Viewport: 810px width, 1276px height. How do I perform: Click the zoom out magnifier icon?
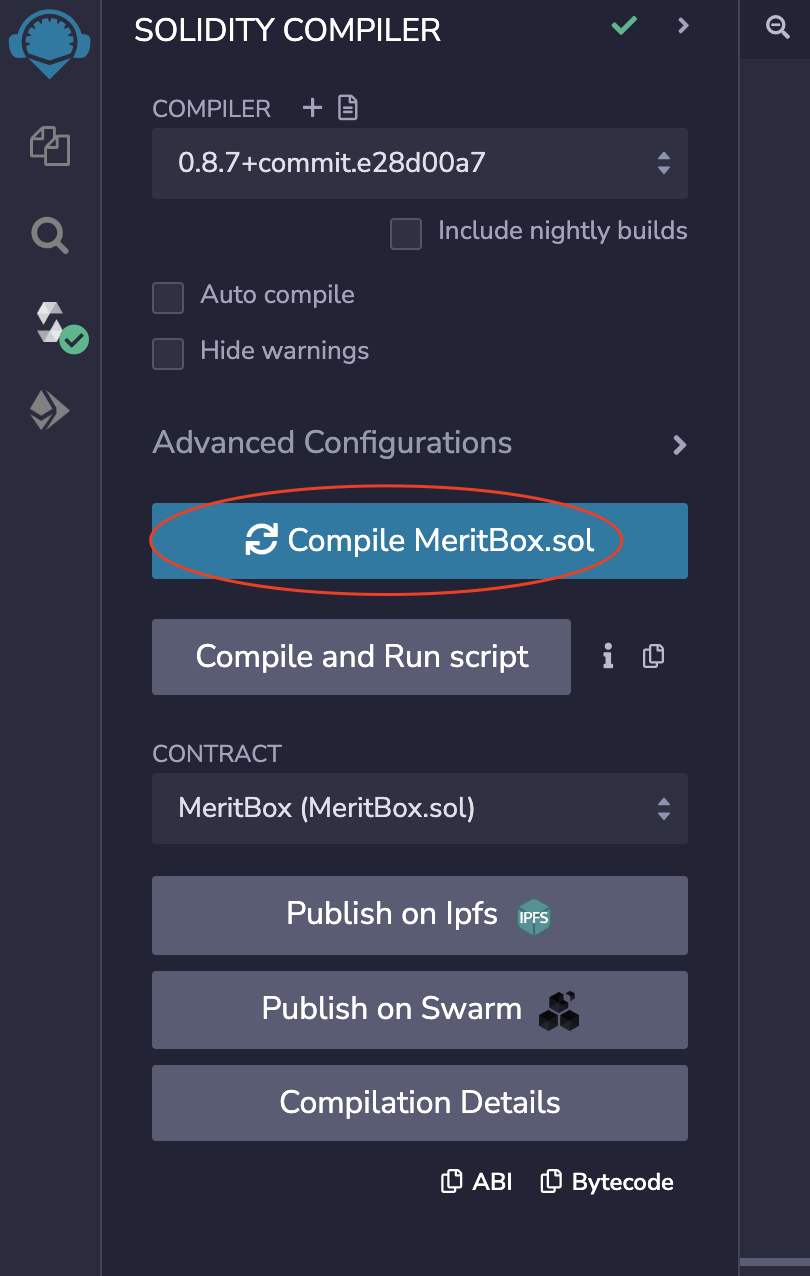[777, 28]
